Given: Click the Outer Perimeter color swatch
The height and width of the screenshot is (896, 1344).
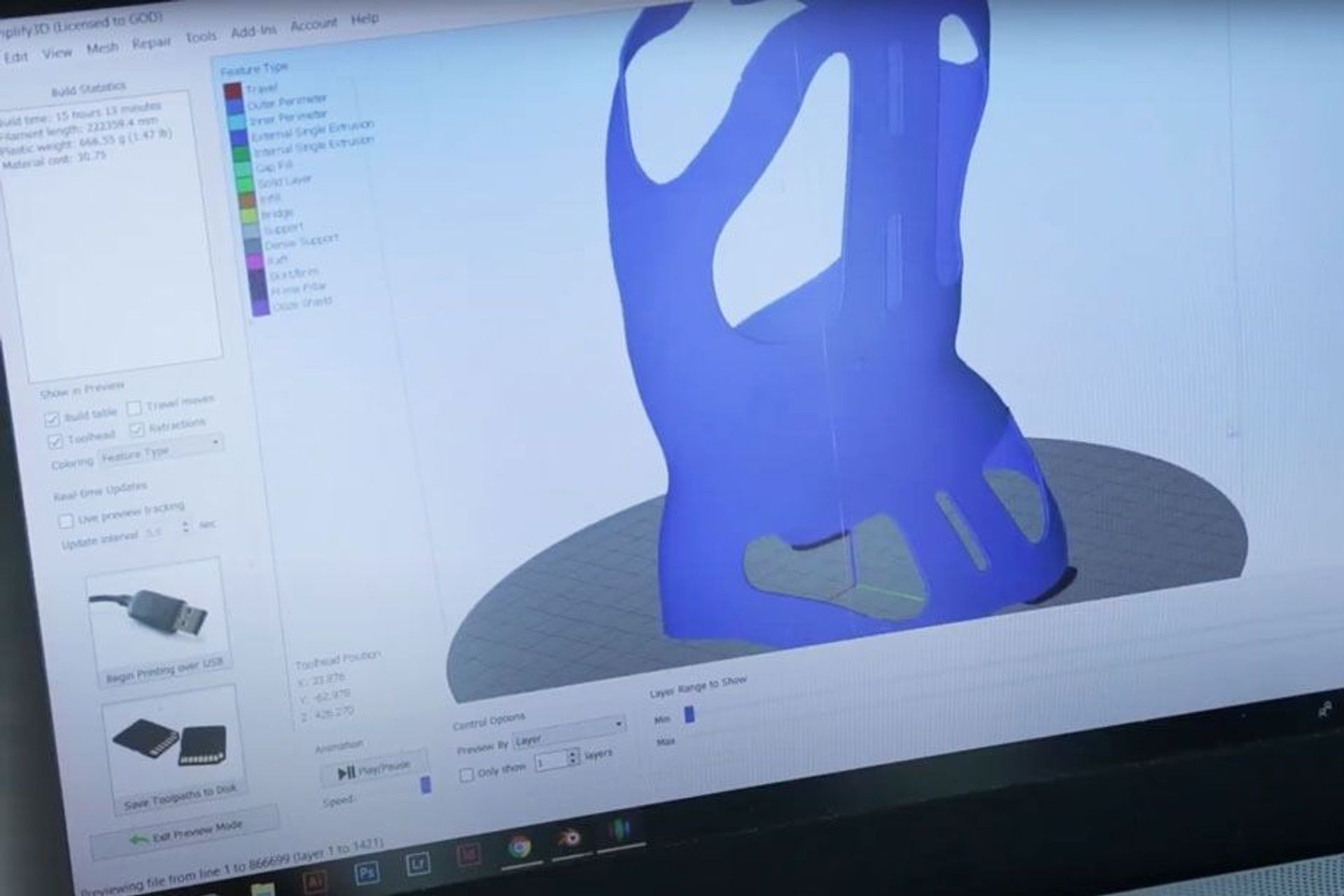Looking at the screenshot, I should pos(234,106).
